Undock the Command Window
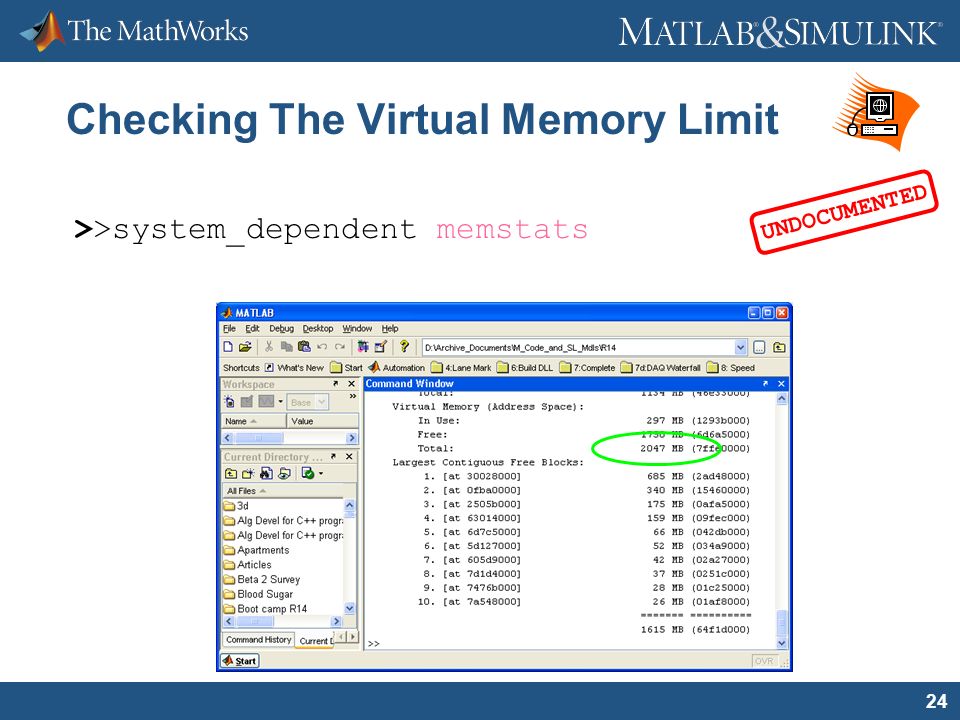960x720 pixels. pyautogui.click(x=765, y=384)
